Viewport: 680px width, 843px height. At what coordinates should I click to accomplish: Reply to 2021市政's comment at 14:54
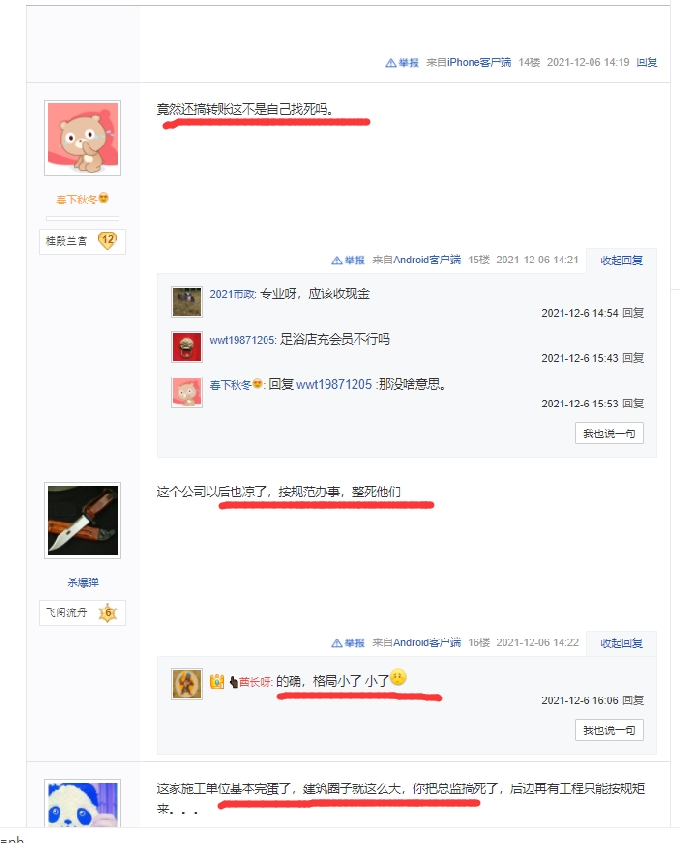tap(633, 313)
